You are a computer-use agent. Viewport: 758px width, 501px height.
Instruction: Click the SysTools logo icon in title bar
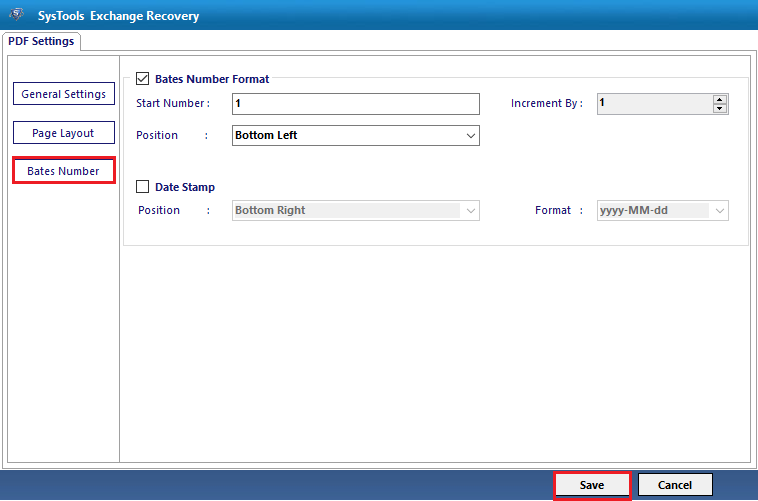click(x=16, y=15)
